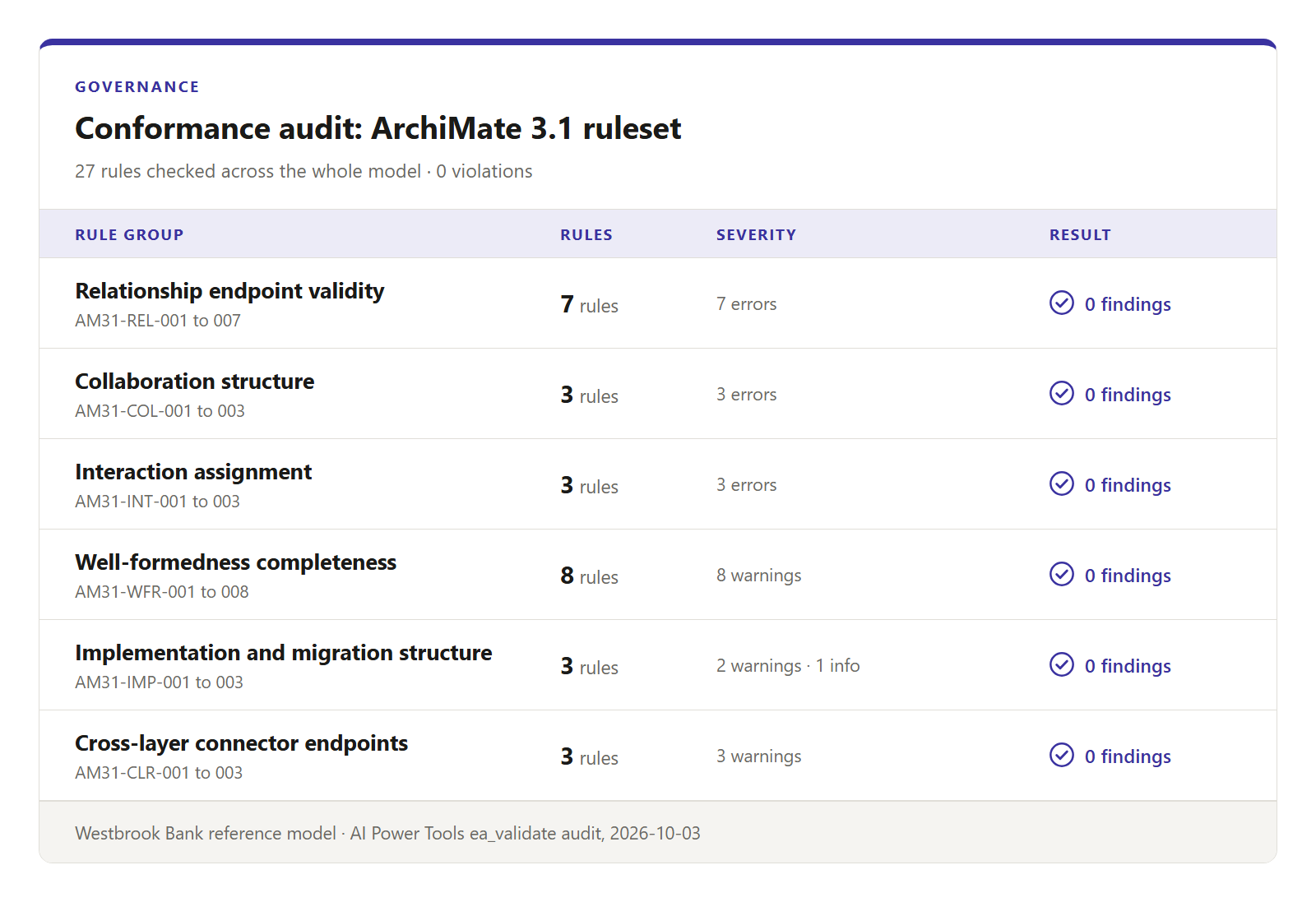Open '0 findings' for Collaboration structure
The width and height of the screenshot is (1316, 902).
pyautogui.click(x=1128, y=395)
